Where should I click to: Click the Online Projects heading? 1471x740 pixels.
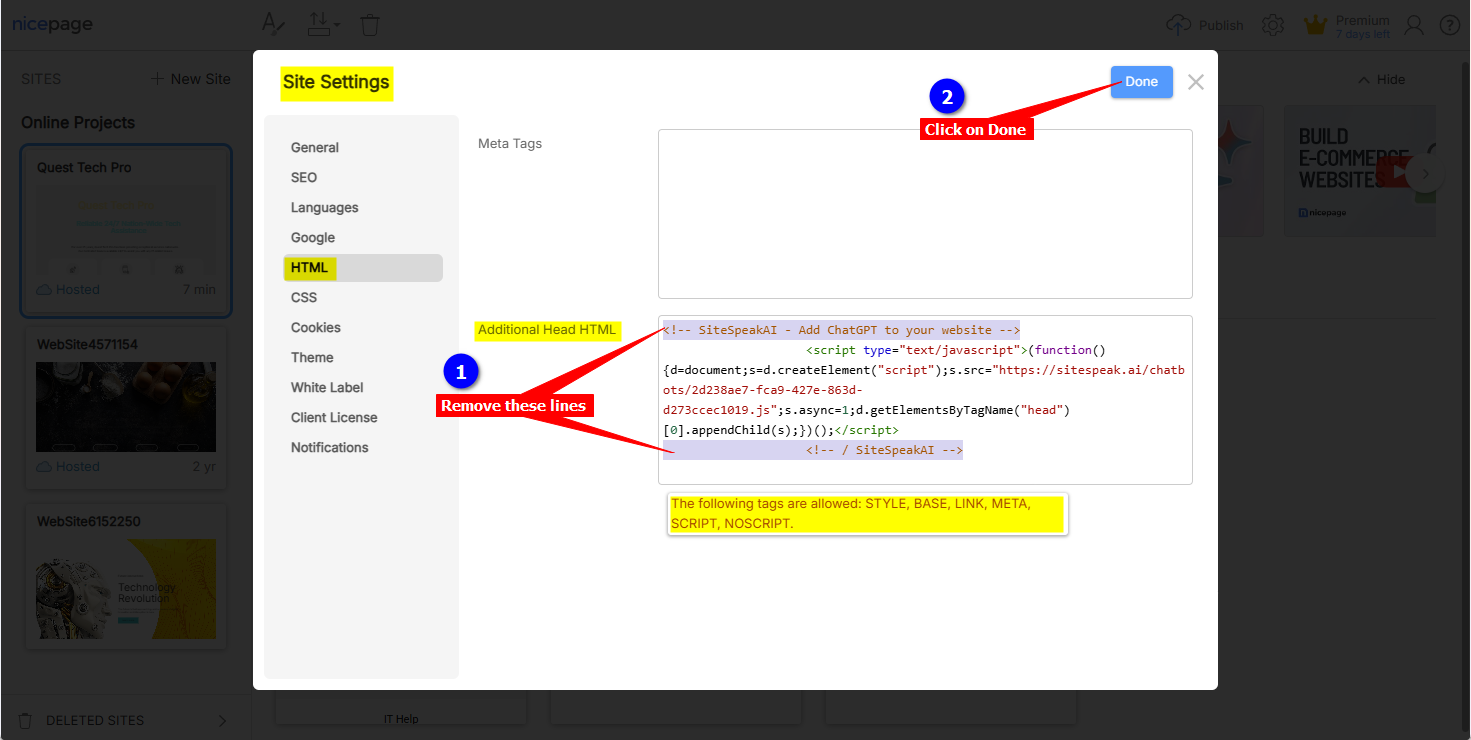tap(78, 122)
